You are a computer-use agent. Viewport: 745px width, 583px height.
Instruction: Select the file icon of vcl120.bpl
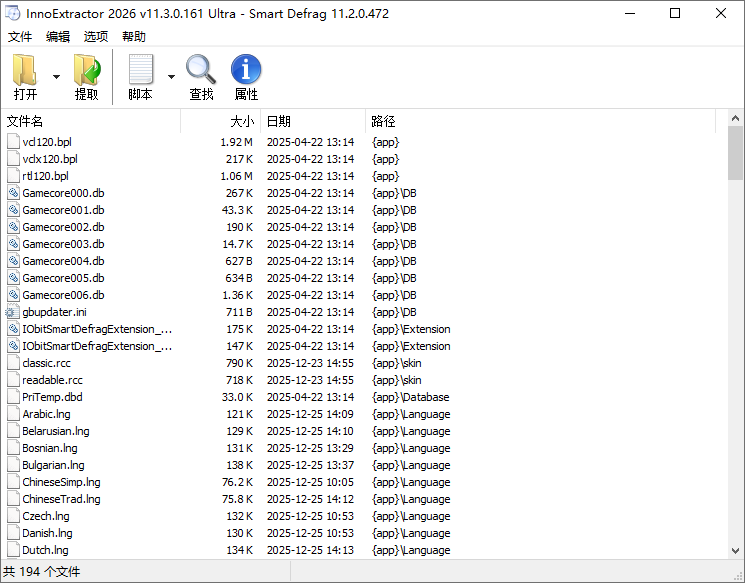click(13, 142)
